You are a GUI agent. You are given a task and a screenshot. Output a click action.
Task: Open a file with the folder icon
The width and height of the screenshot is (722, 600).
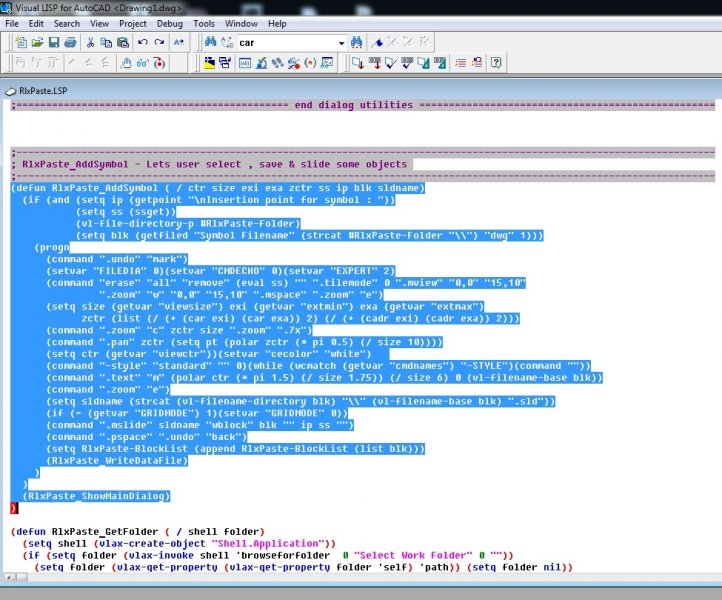click(38, 43)
